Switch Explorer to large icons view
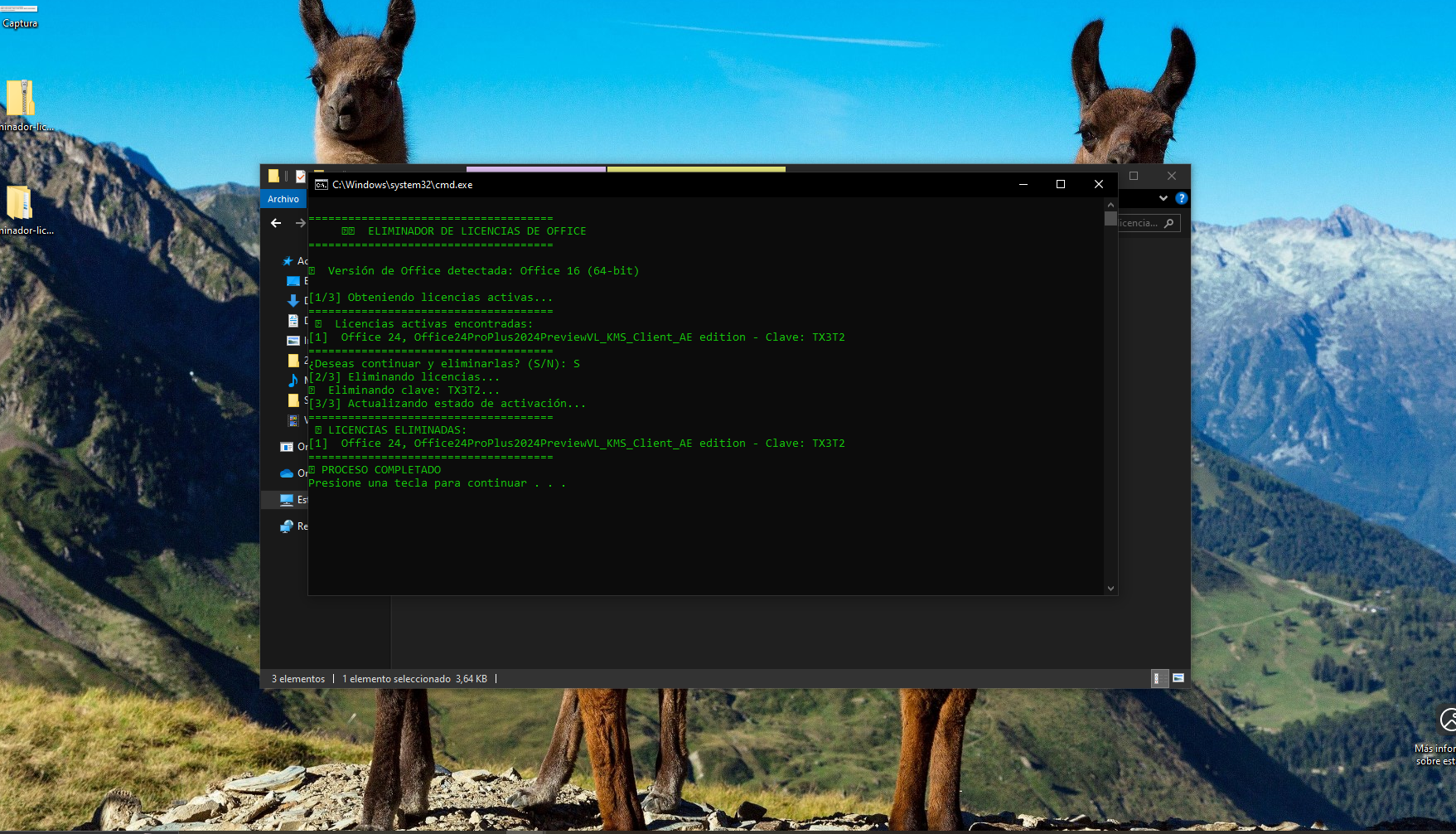The height and width of the screenshot is (834, 1456). [1178, 678]
